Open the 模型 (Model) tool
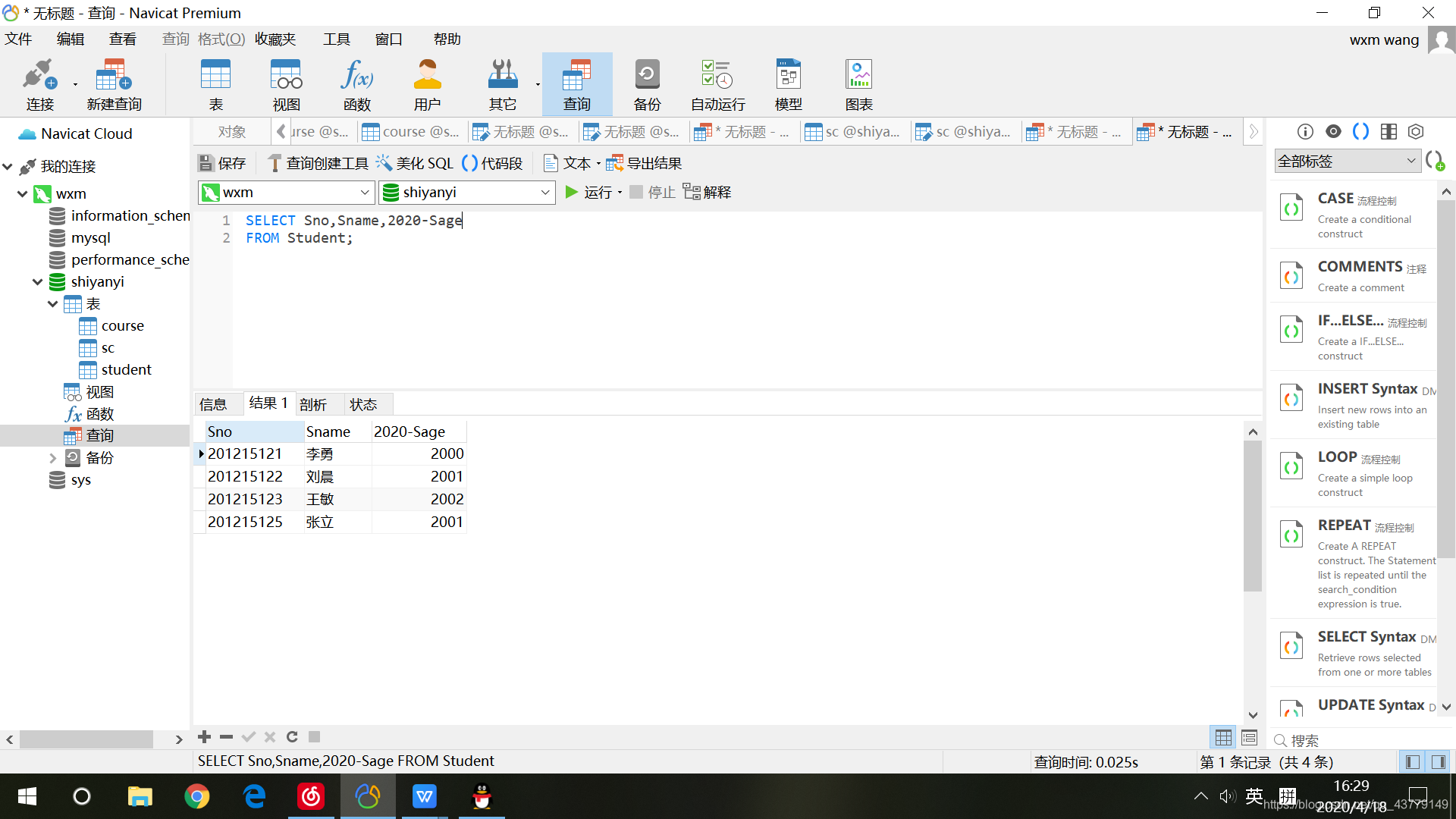Viewport: 1456px width, 819px height. pyautogui.click(x=788, y=83)
